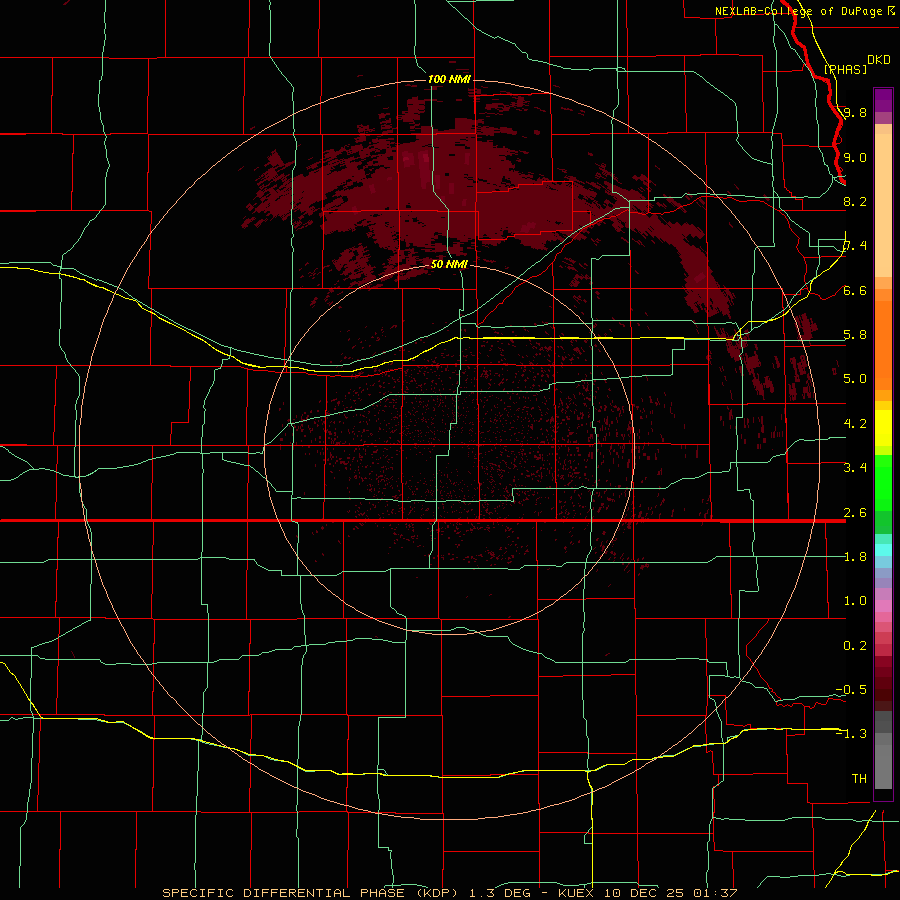Pick the peach segment of color bar

pos(883,207)
